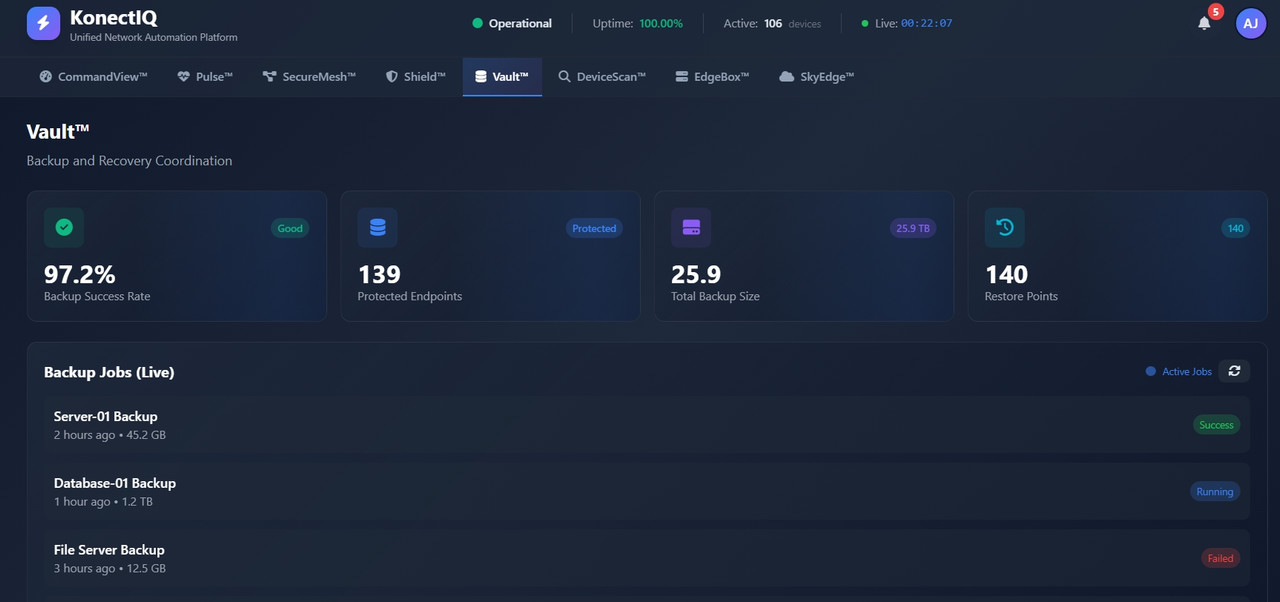The height and width of the screenshot is (602, 1280).
Task: Switch to the CommandView™ tab
Action: (x=93, y=77)
